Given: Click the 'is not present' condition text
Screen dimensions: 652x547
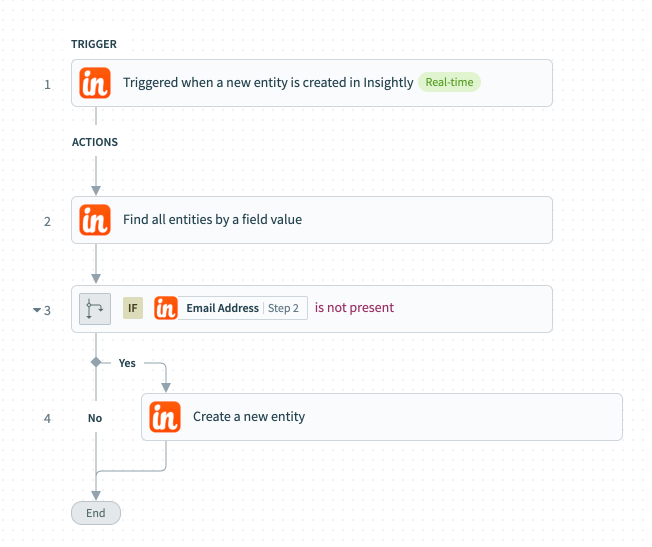Looking at the screenshot, I should point(354,308).
